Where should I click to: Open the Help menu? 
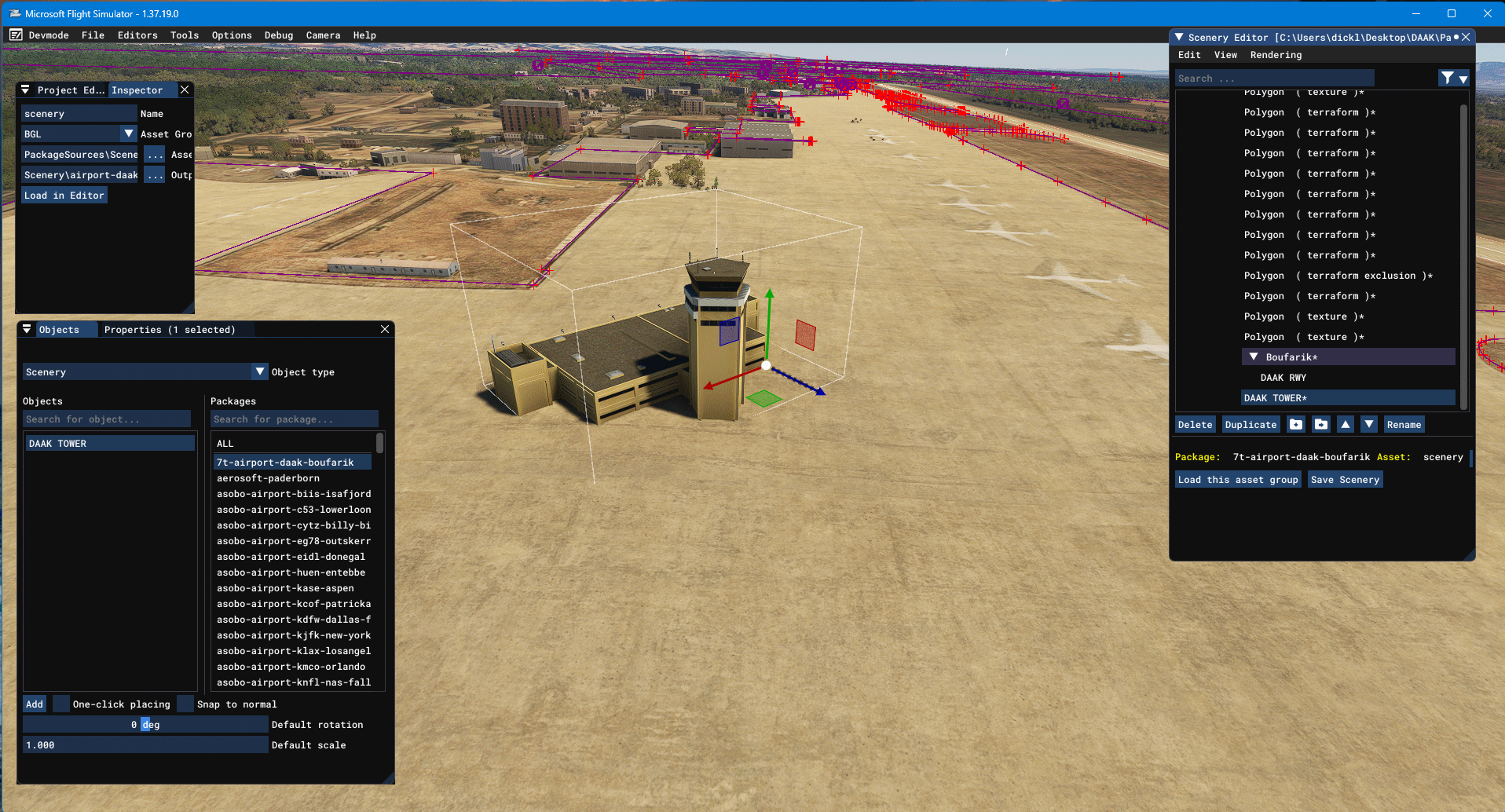pos(364,35)
